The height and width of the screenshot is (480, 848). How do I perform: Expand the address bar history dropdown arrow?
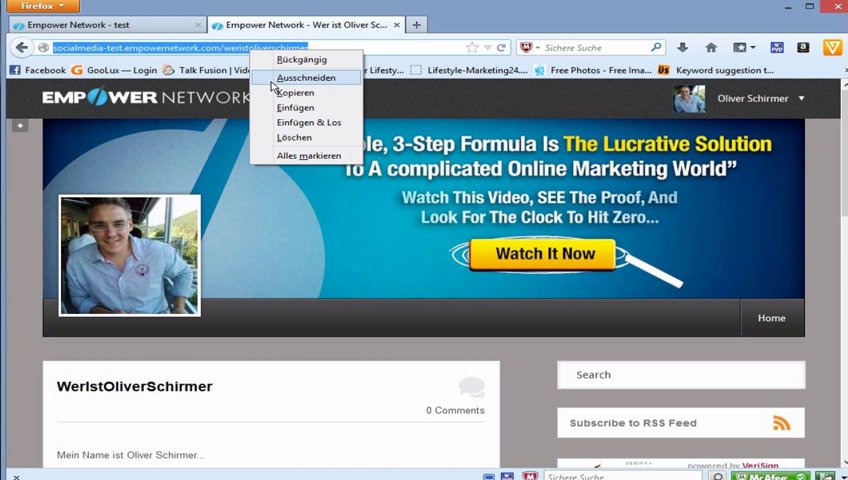[x=487, y=47]
